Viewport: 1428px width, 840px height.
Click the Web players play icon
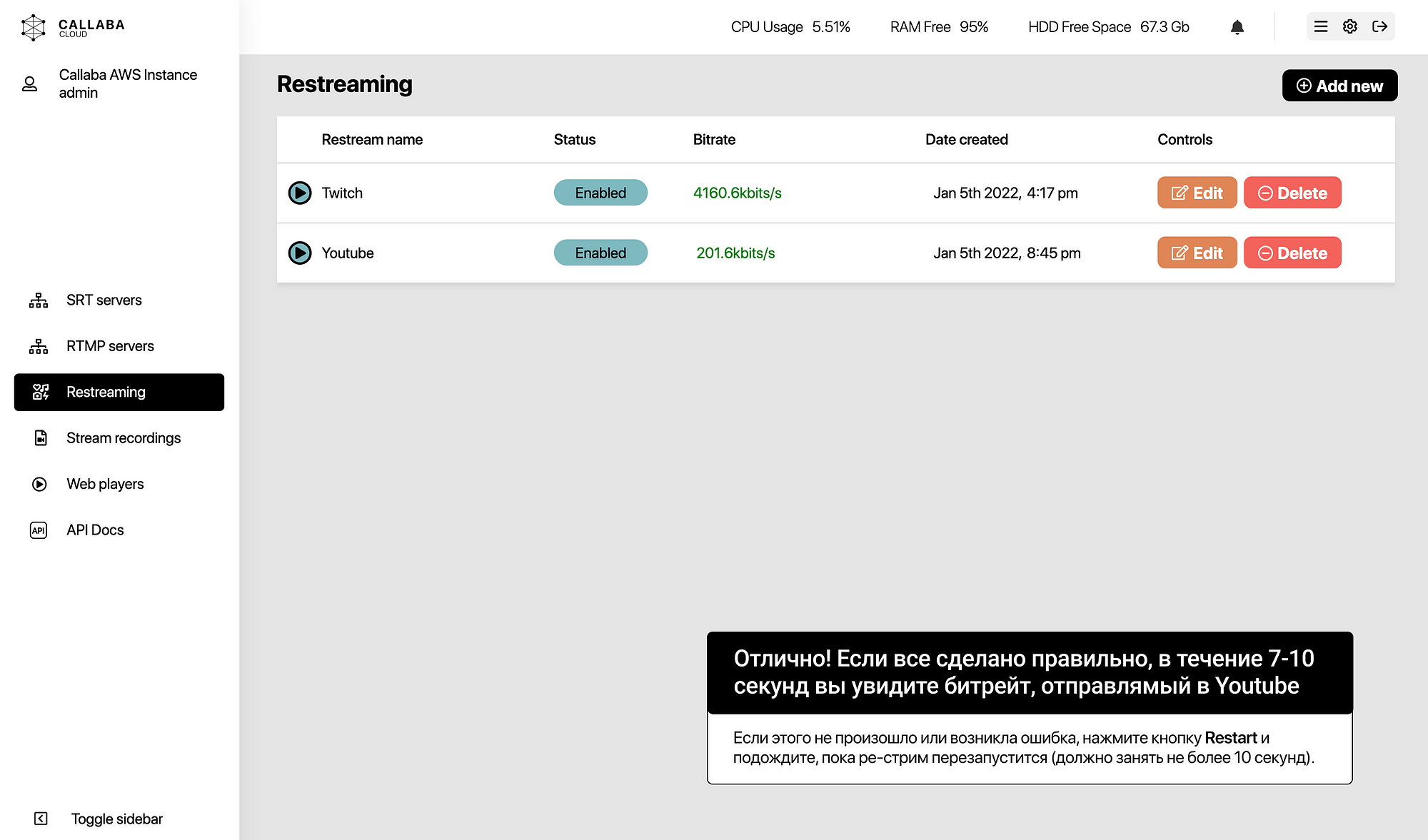point(39,484)
